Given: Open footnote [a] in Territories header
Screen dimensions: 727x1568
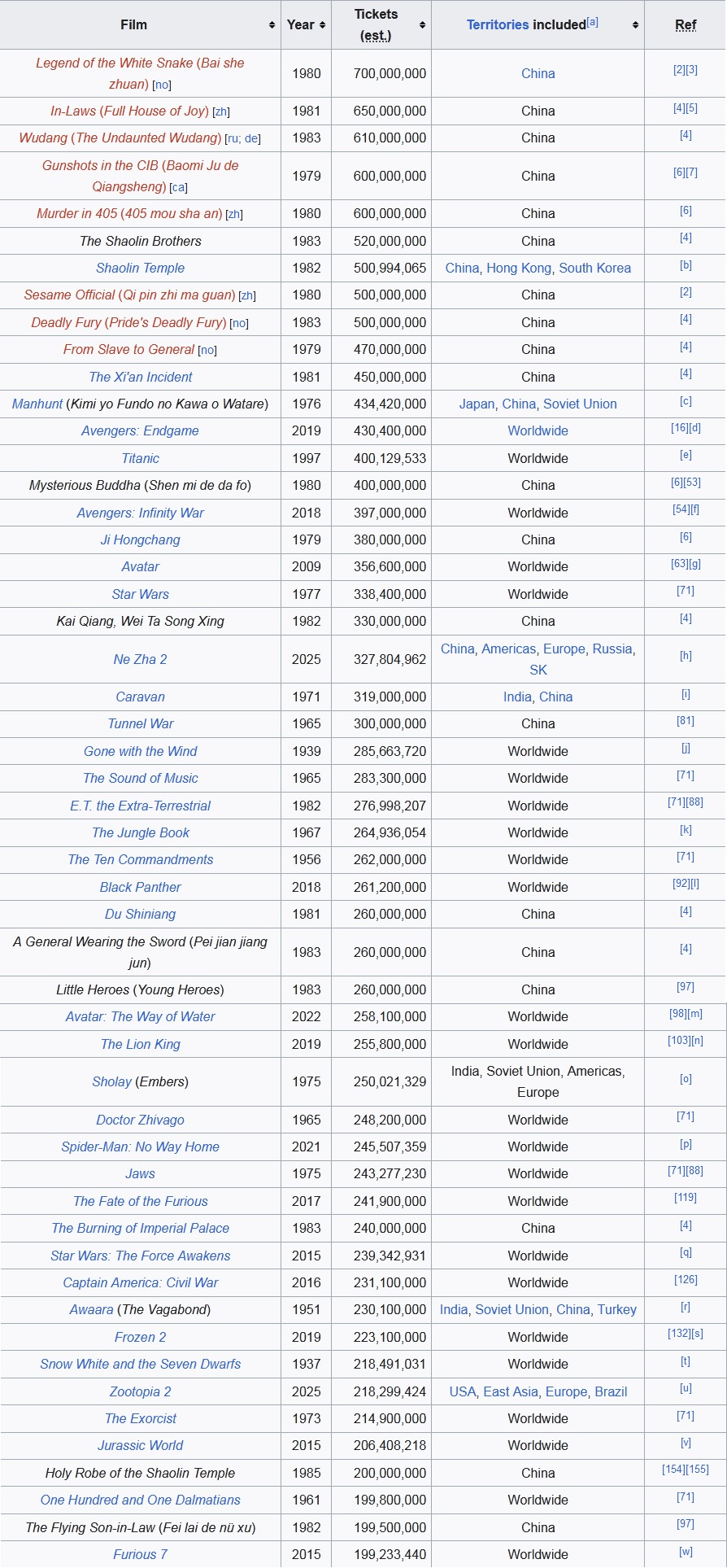Looking at the screenshot, I should pos(592,22).
